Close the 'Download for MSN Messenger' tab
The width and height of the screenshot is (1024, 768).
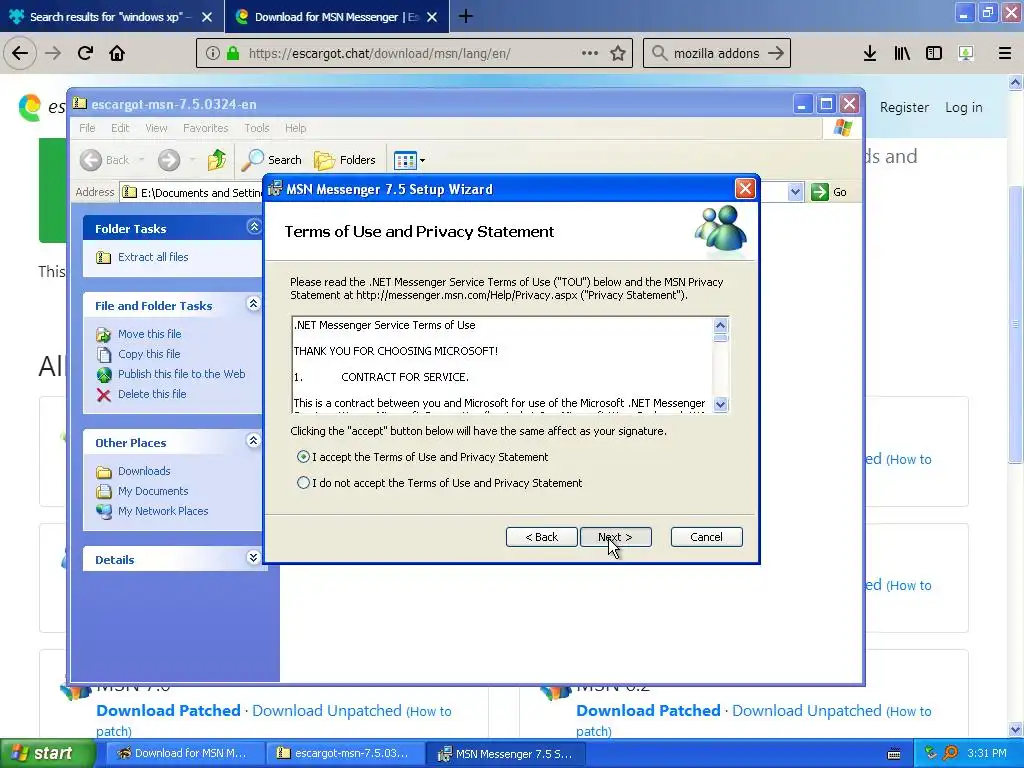pos(432,17)
